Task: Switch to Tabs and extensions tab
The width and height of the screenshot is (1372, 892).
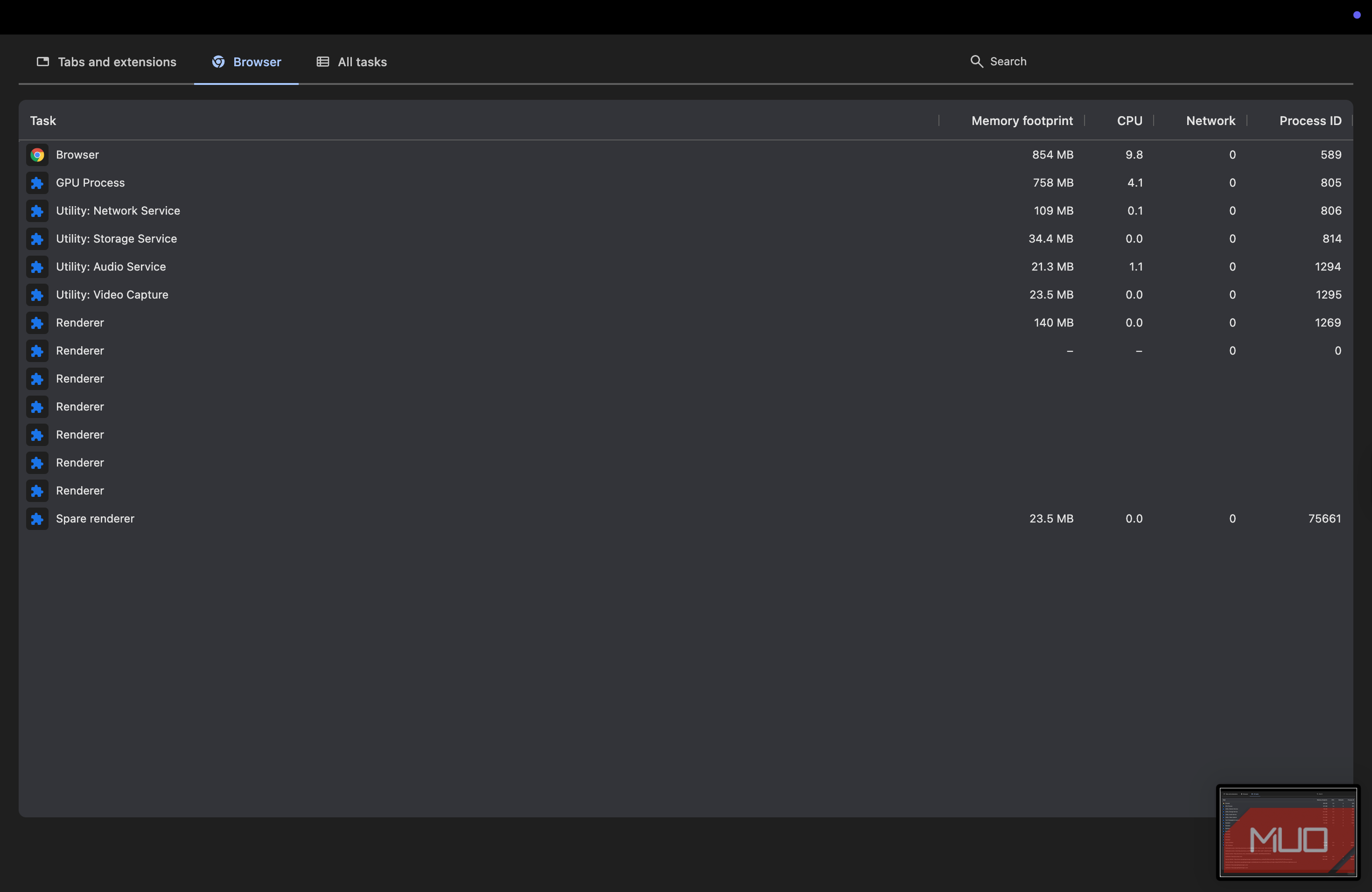Action: tap(107, 62)
